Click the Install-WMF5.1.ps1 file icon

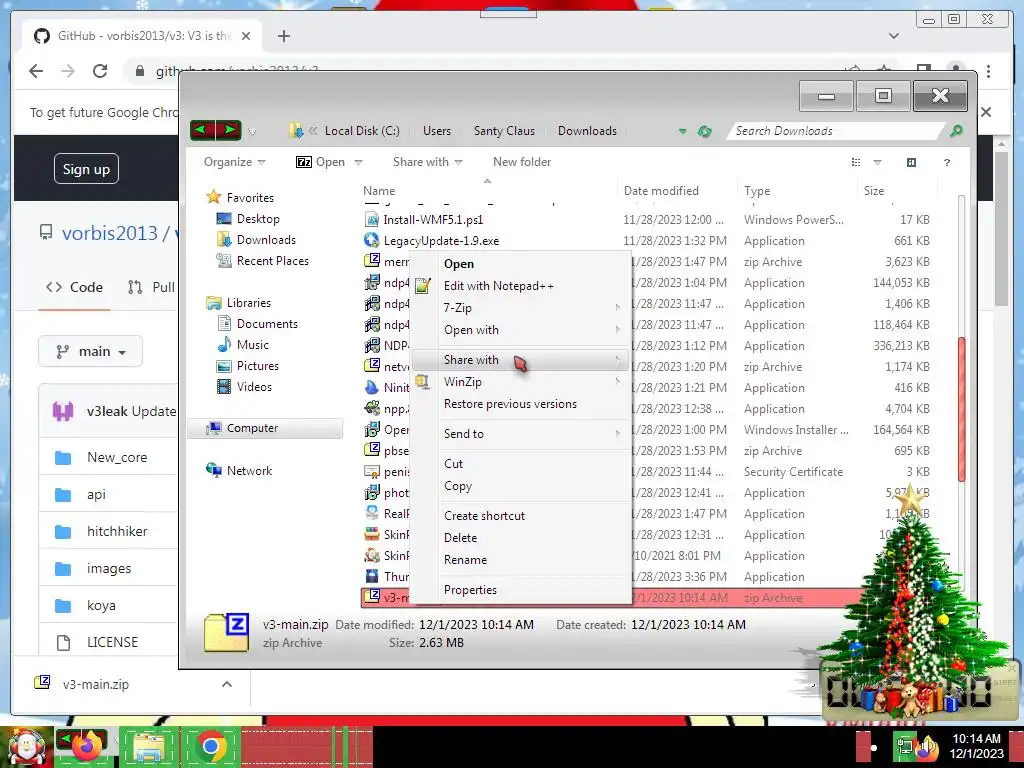372,219
